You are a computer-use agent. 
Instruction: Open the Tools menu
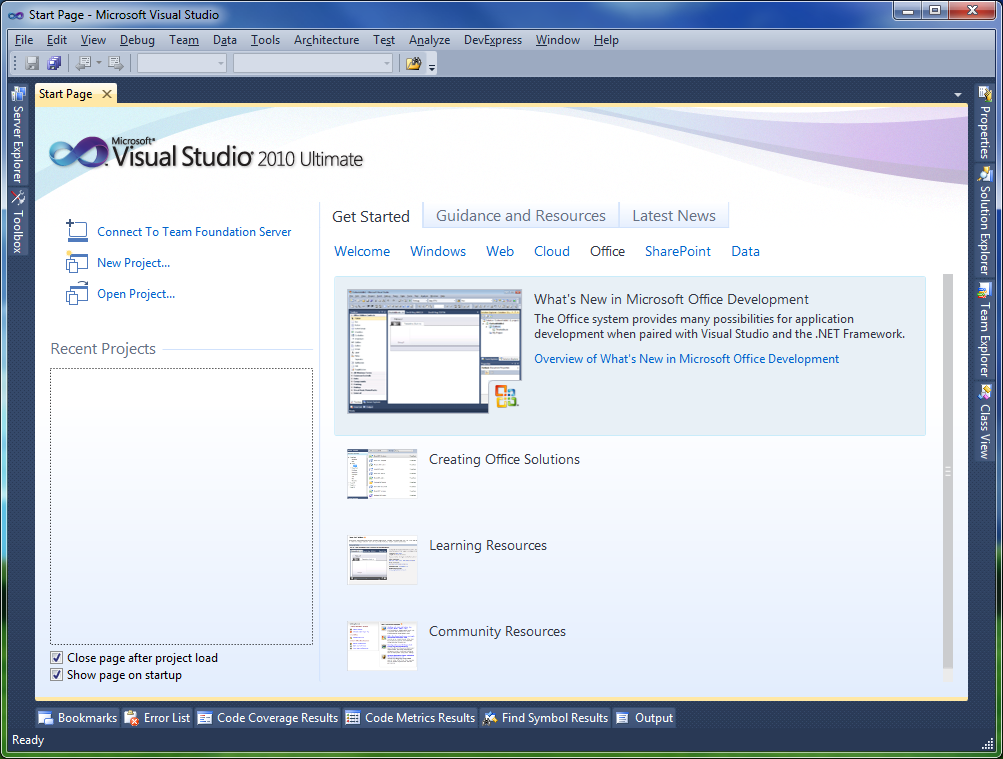click(x=265, y=40)
